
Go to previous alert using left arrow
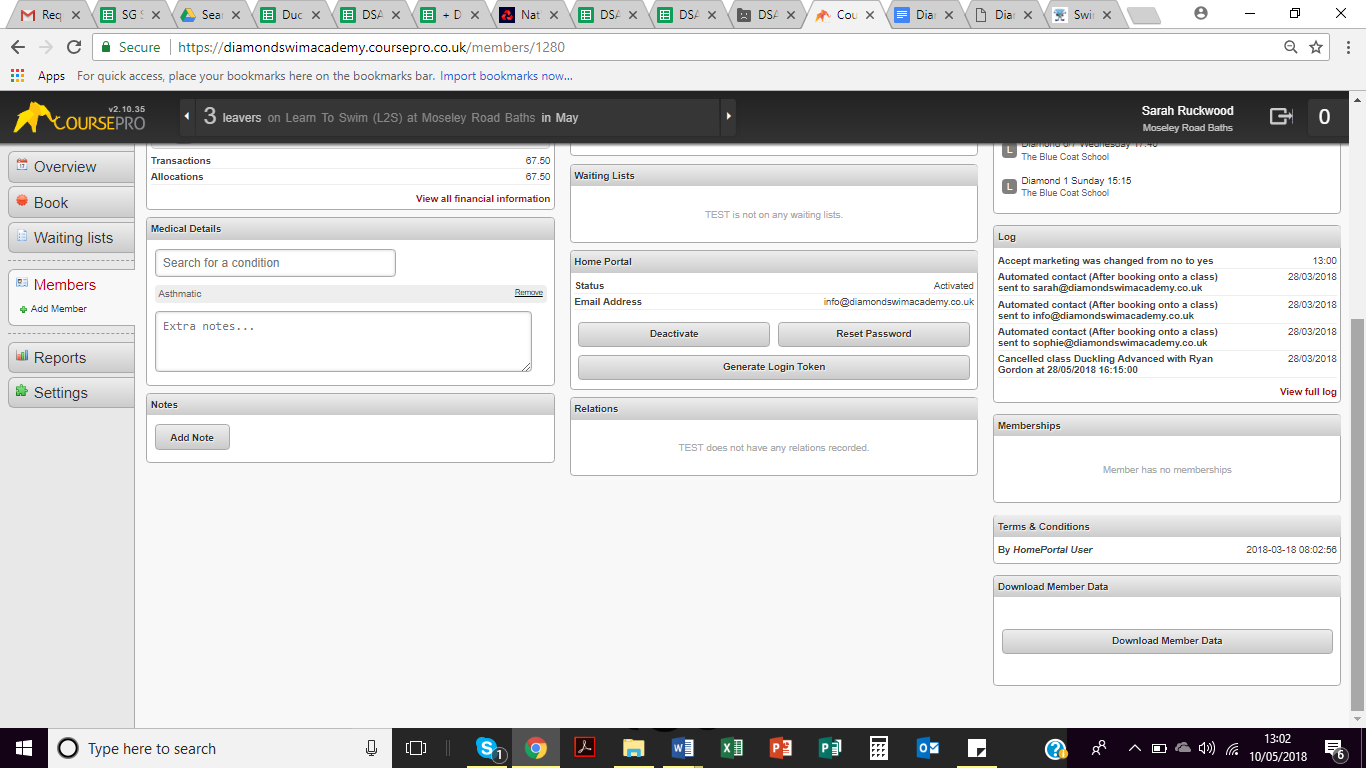click(x=187, y=117)
